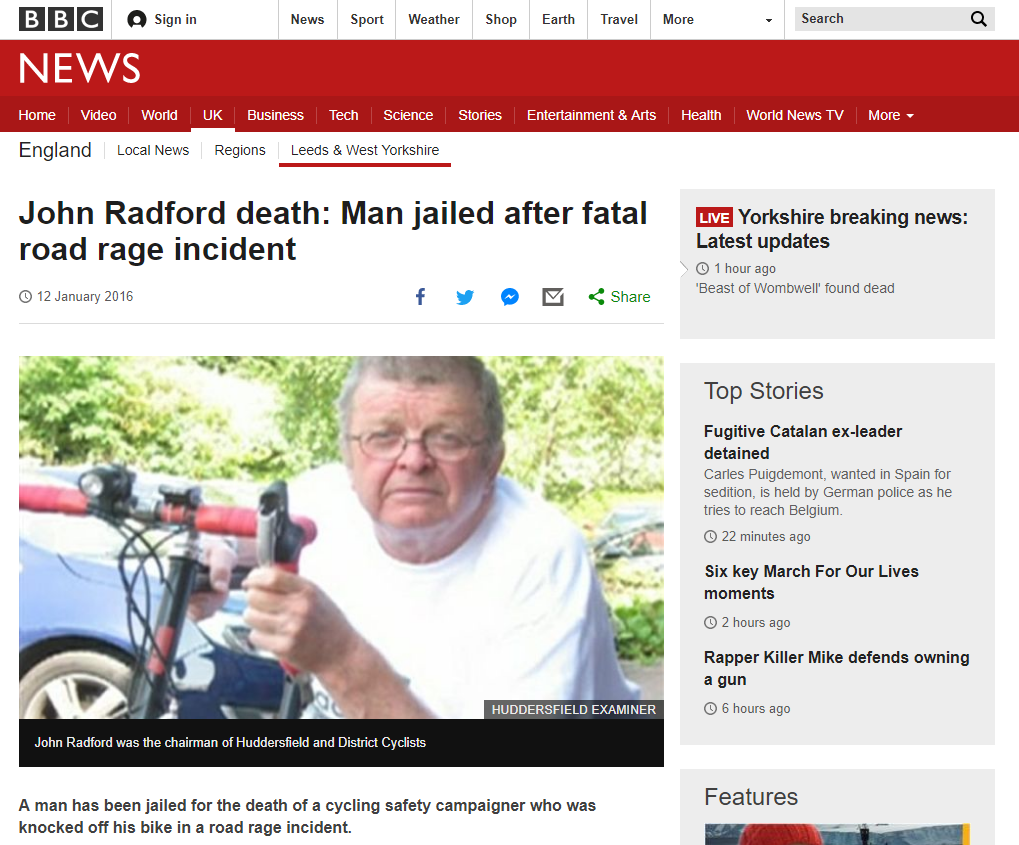Viewport: 1019px width, 845px height.
Task: Open Yorkshire breaking news latest updates
Action: coord(832,229)
